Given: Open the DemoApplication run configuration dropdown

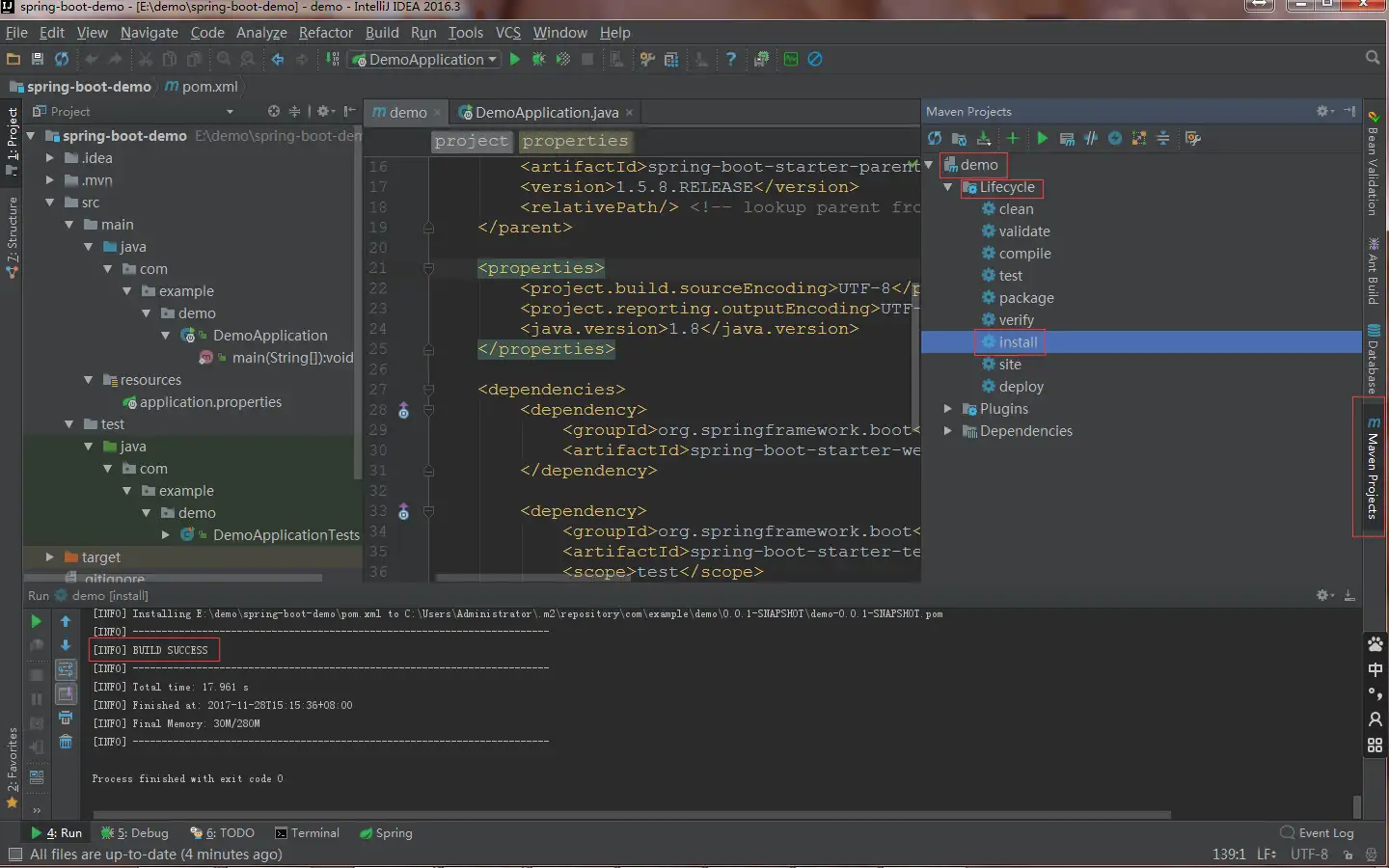Looking at the screenshot, I should point(425,60).
